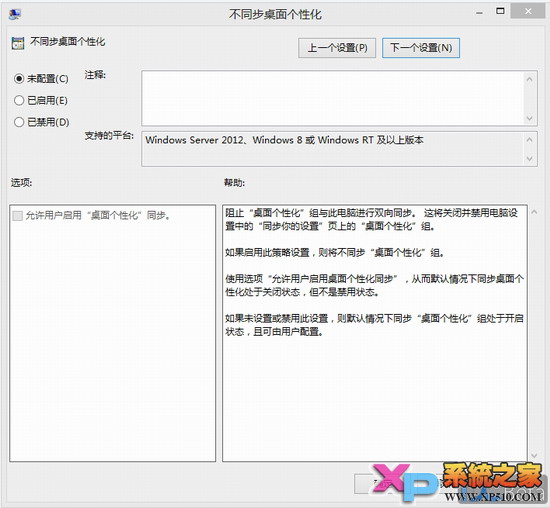Screen dimensions: 550x508
Task: Toggle 允许用户启用"桌面个性化"同步 checkbox
Action: tap(17, 215)
